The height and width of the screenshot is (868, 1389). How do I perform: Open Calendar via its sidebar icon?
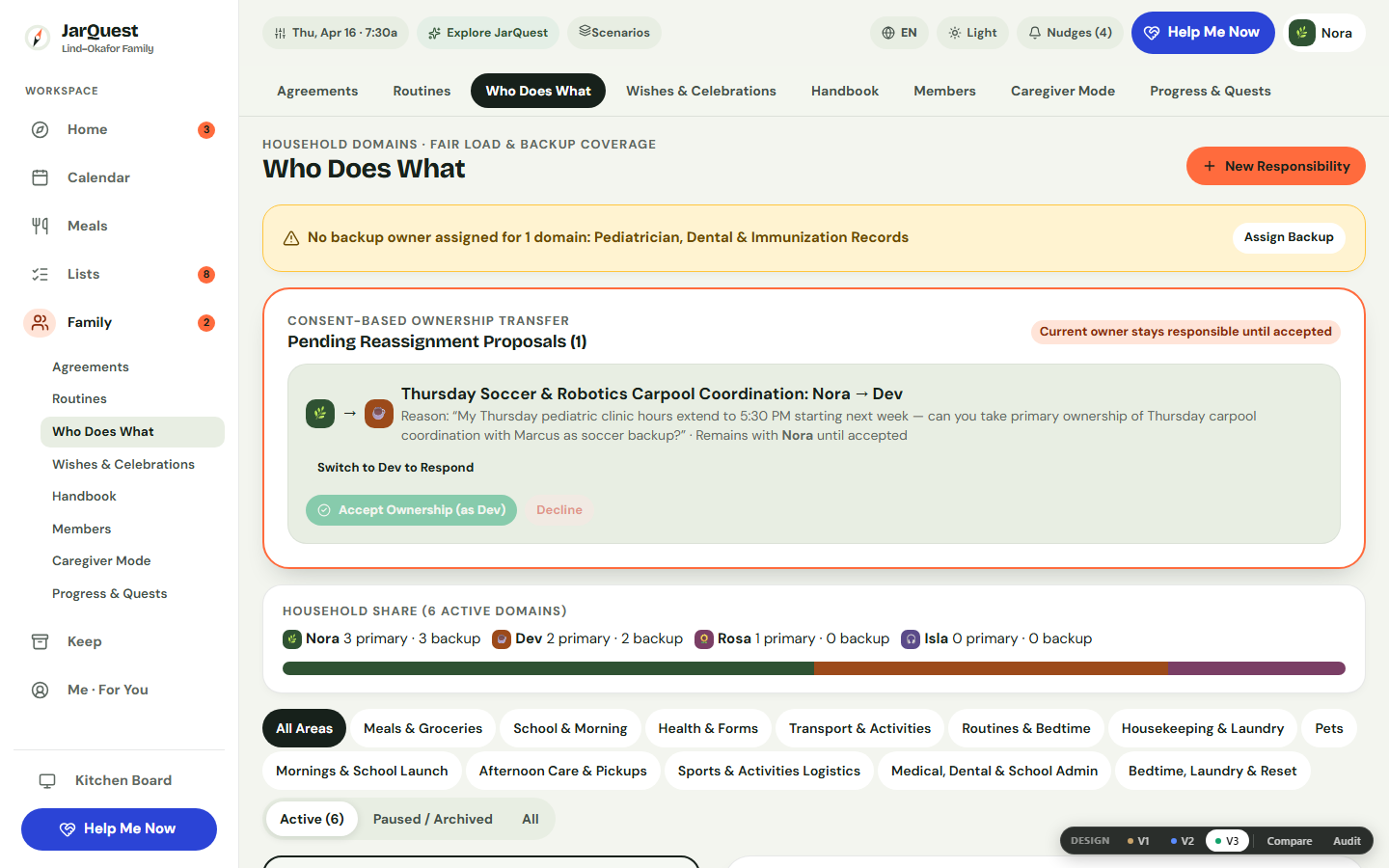click(x=40, y=177)
